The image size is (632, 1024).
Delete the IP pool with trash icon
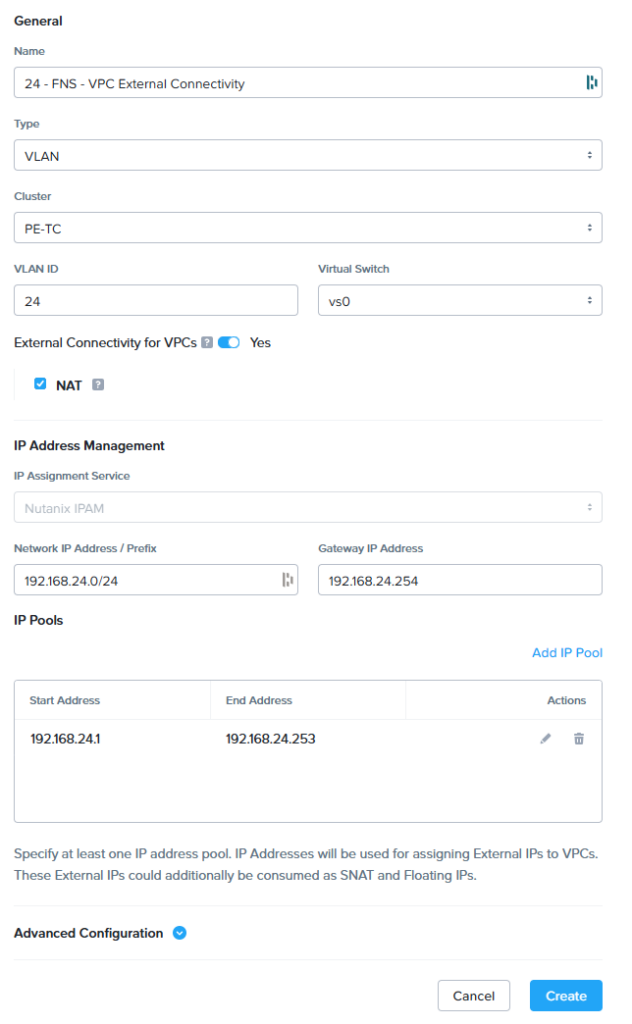tap(578, 739)
